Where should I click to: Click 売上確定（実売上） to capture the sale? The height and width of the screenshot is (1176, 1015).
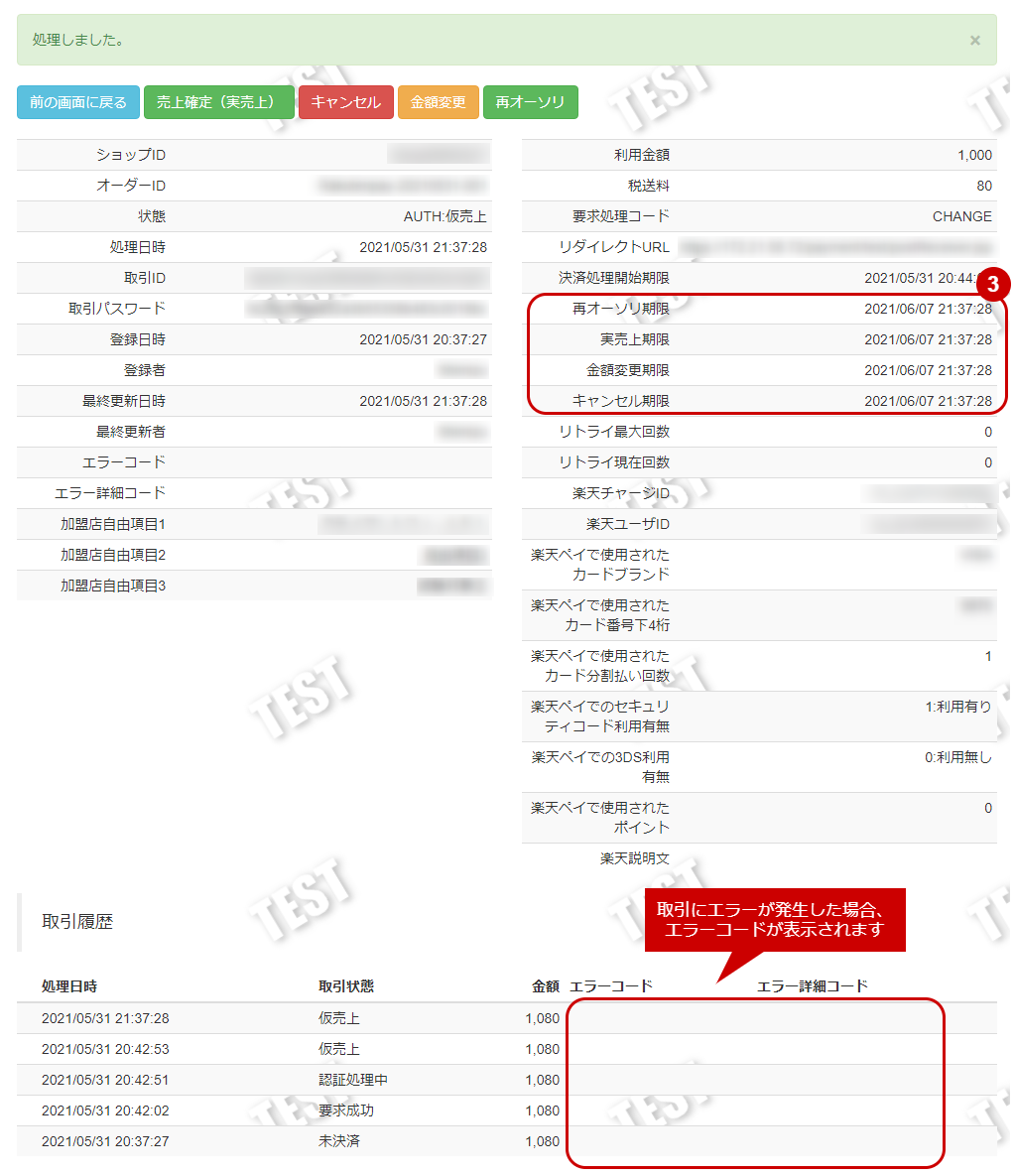[x=218, y=101]
